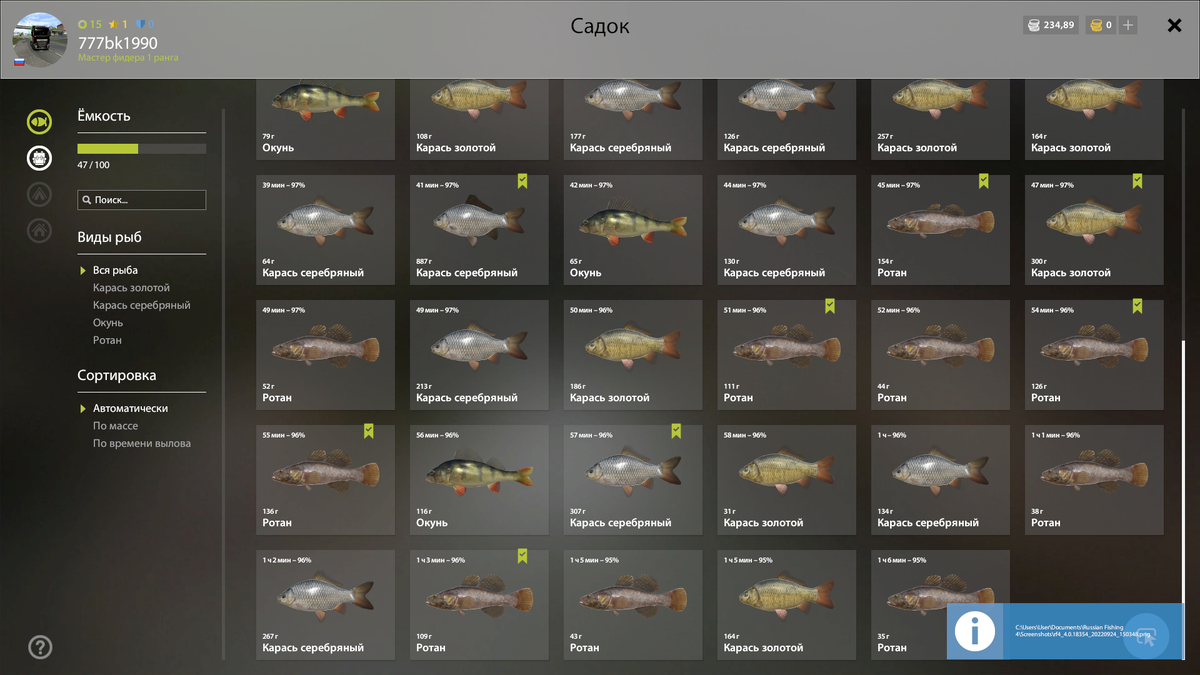
Task: Toggle checkmark on 307 г Карась серебряный
Action: point(676,431)
